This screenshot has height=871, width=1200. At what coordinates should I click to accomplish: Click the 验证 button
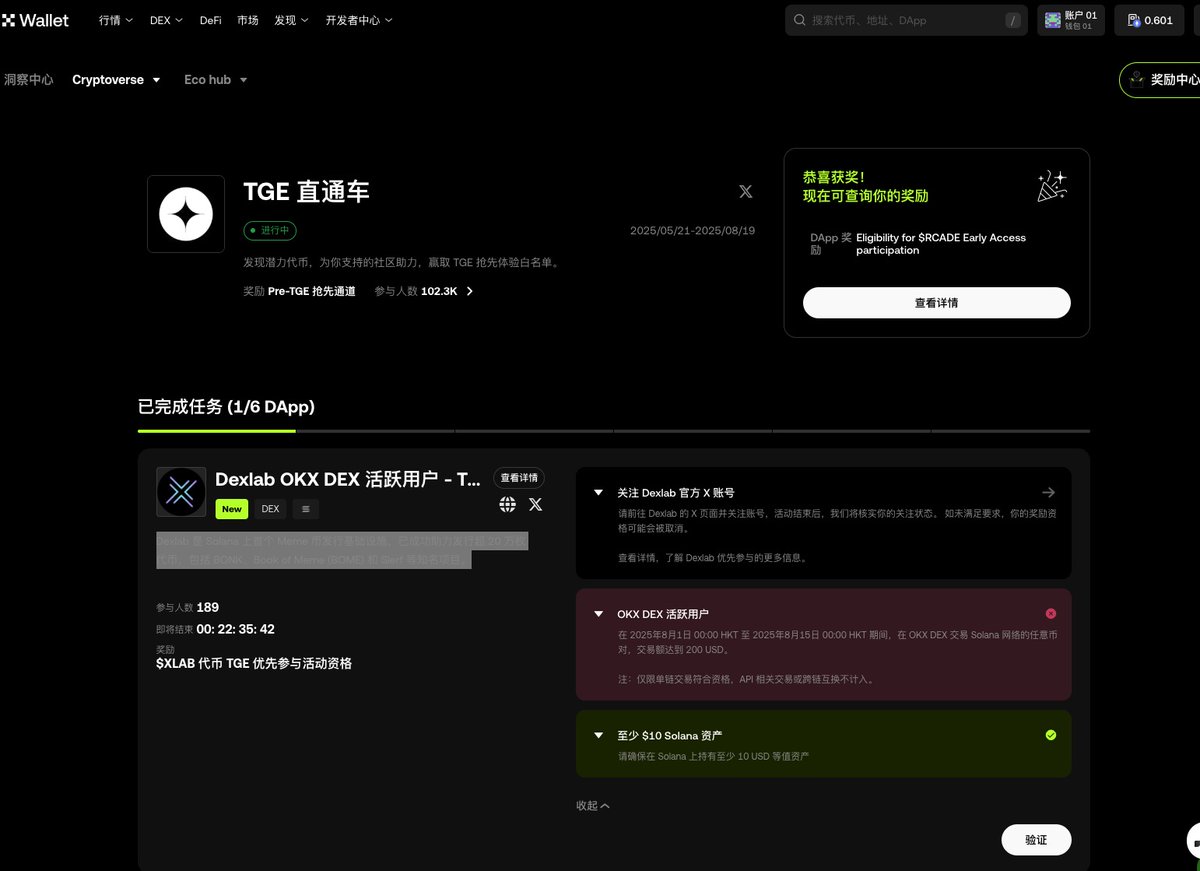pyautogui.click(x=1036, y=839)
